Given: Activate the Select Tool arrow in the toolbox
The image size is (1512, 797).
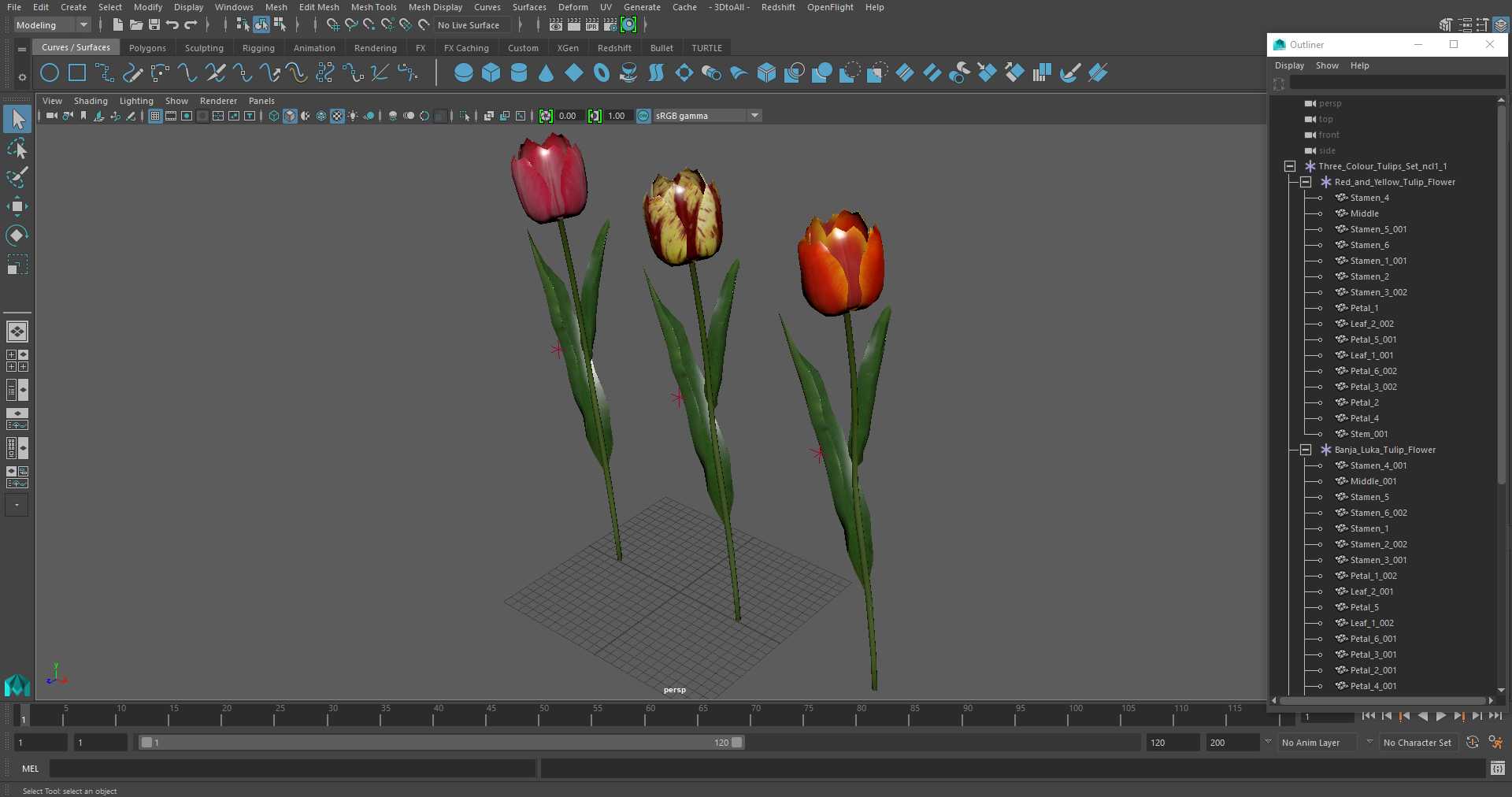Looking at the screenshot, I should coord(17,120).
